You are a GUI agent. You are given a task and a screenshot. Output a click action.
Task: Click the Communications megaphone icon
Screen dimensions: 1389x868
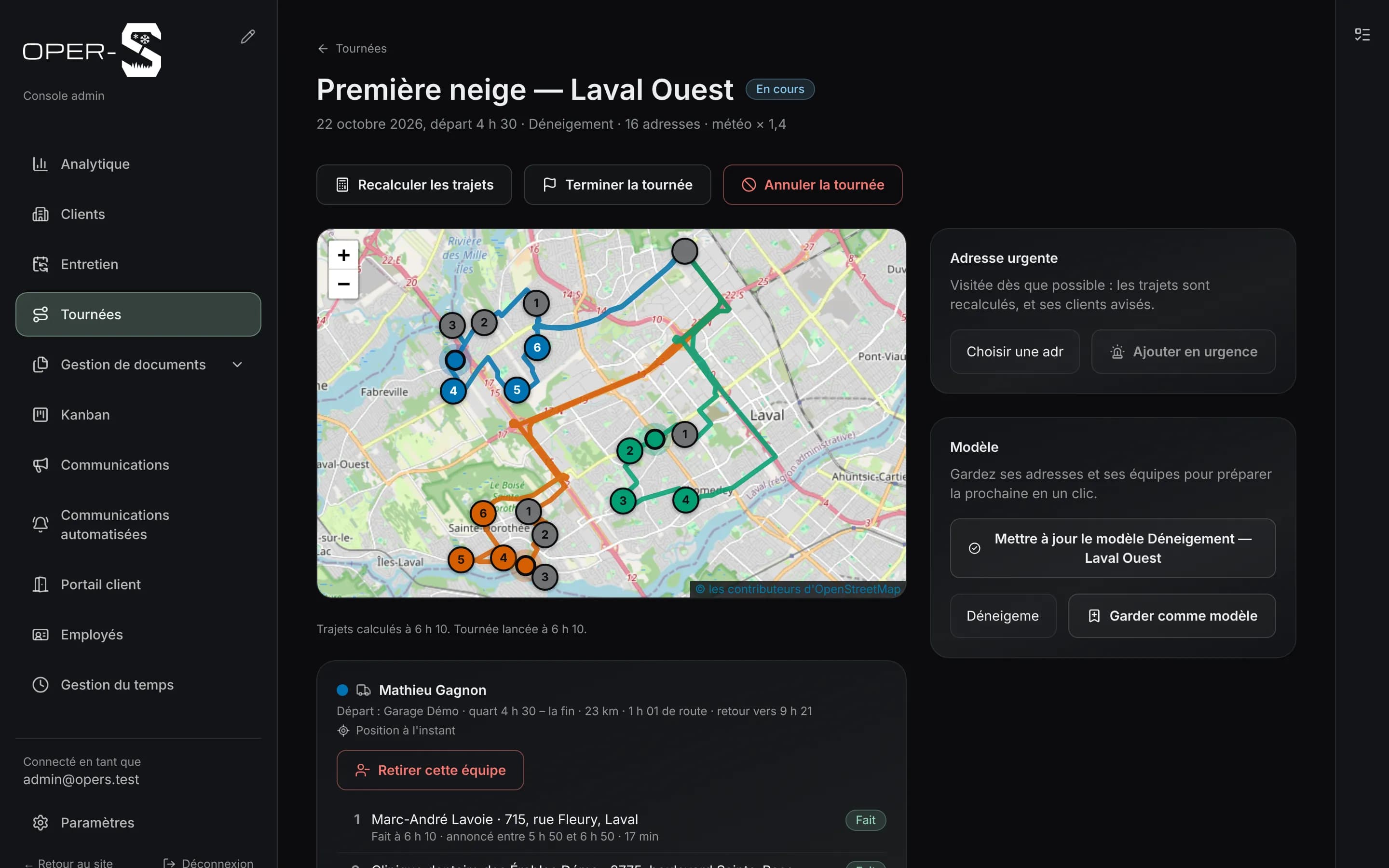click(x=40, y=465)
